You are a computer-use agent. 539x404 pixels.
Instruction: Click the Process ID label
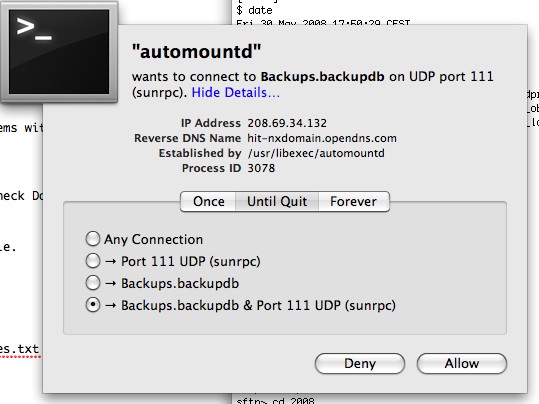(x=211, y=168)
